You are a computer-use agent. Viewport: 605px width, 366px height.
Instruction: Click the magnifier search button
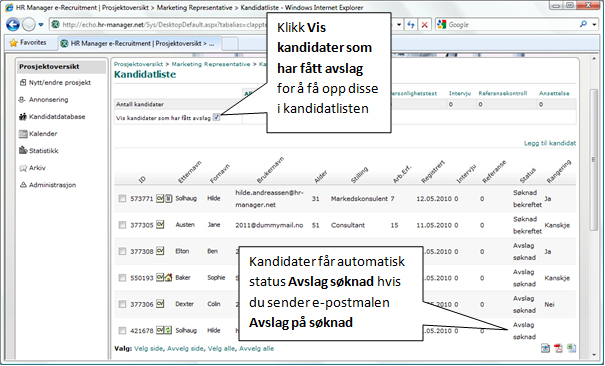pyautogui.click(x=583, y=24)
